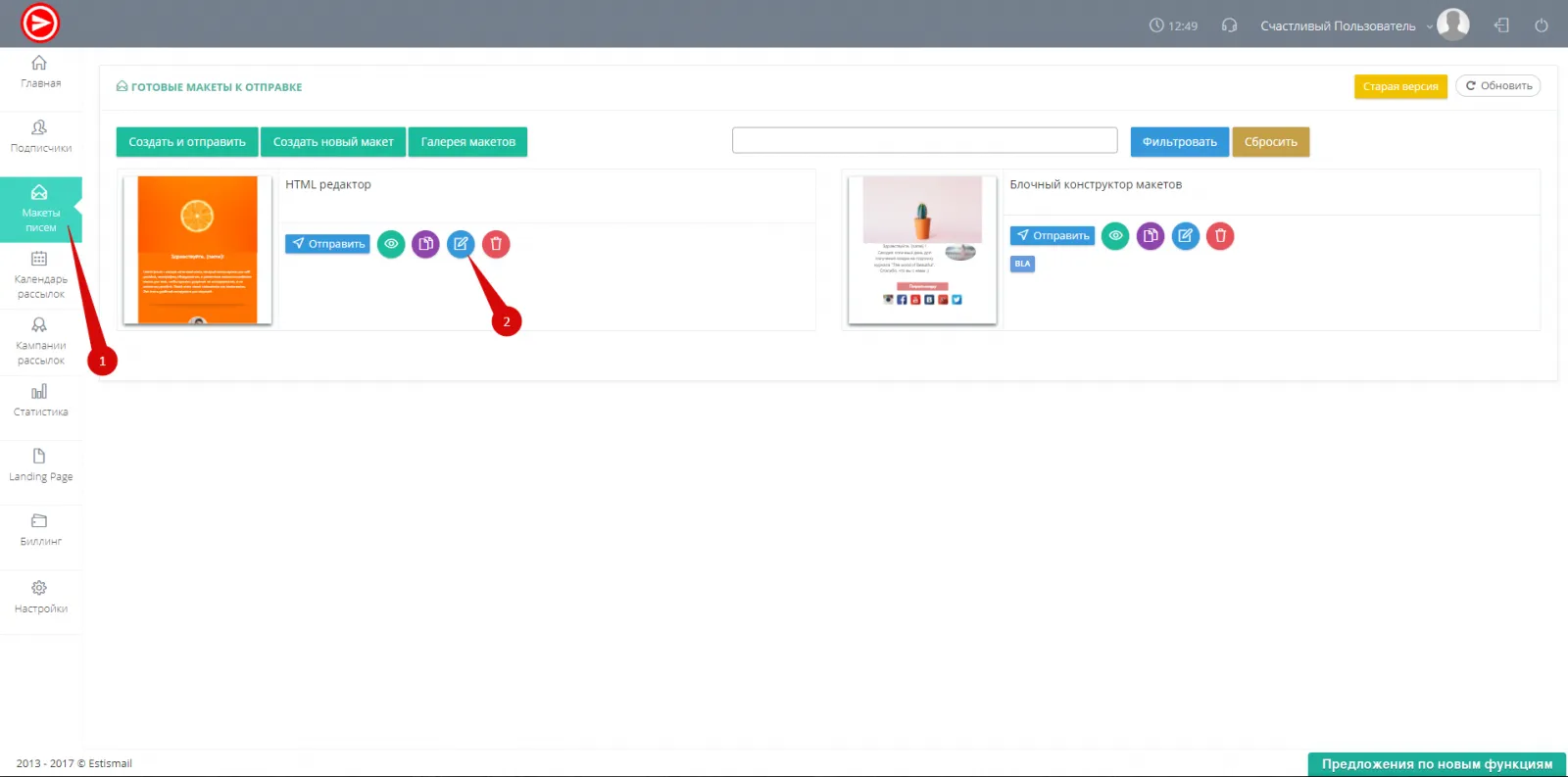This screenshot has height=777, width=1568.
Task: Edit the Блочный конструктор макетов template
Action: [1186, 236]
